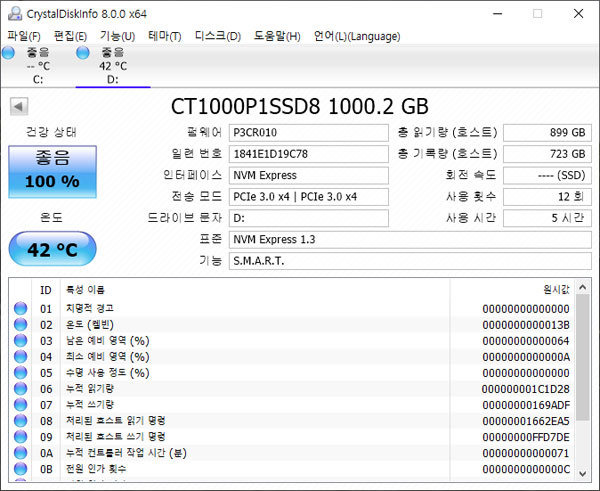The height and width of the screenshot is (491, 600).
Task: Click the 좋음 100 % health status button
Action: pos(52,171)
